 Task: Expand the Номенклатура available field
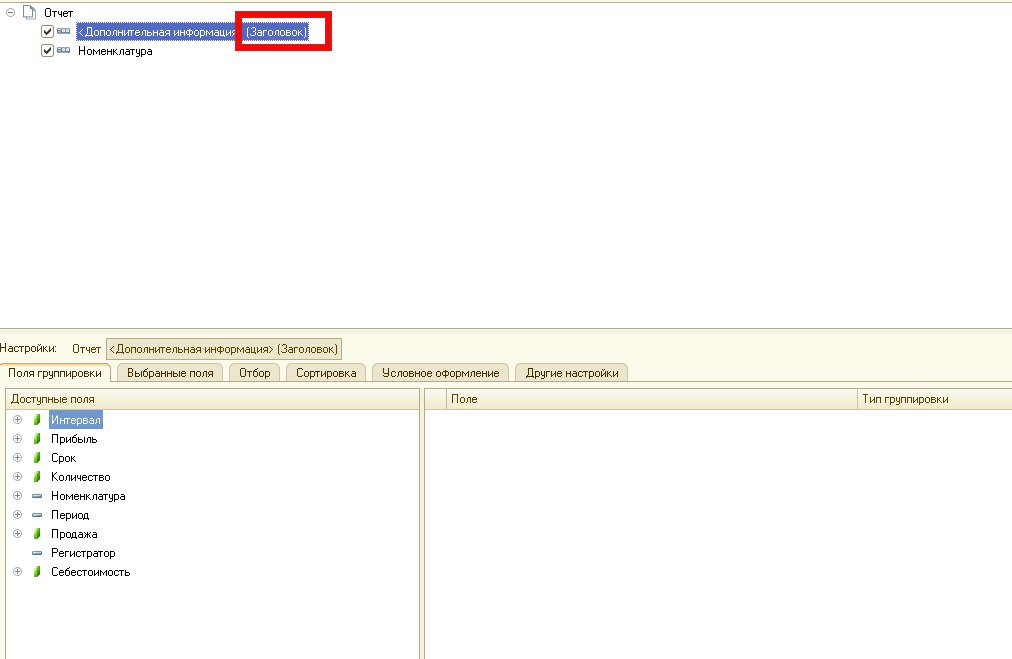click(x=17, y=496)
